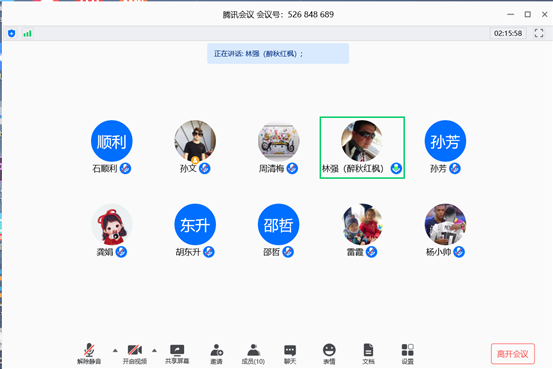The height and width of the screenshot is (369, 553).
Task: Click the name label 石顺利
Action: tap(105, 169)
